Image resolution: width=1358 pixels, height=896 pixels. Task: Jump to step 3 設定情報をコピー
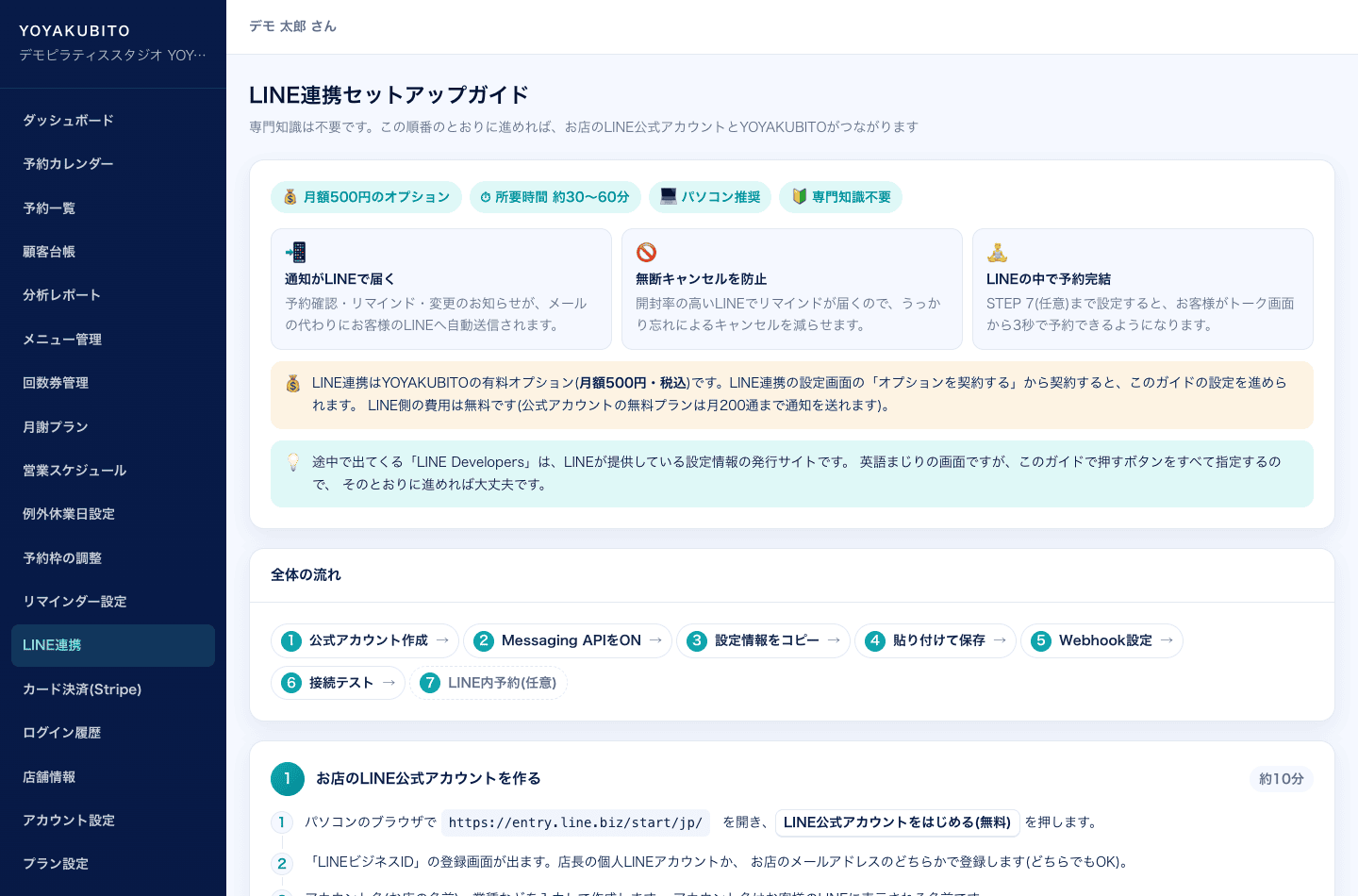(x=763, y=640)
